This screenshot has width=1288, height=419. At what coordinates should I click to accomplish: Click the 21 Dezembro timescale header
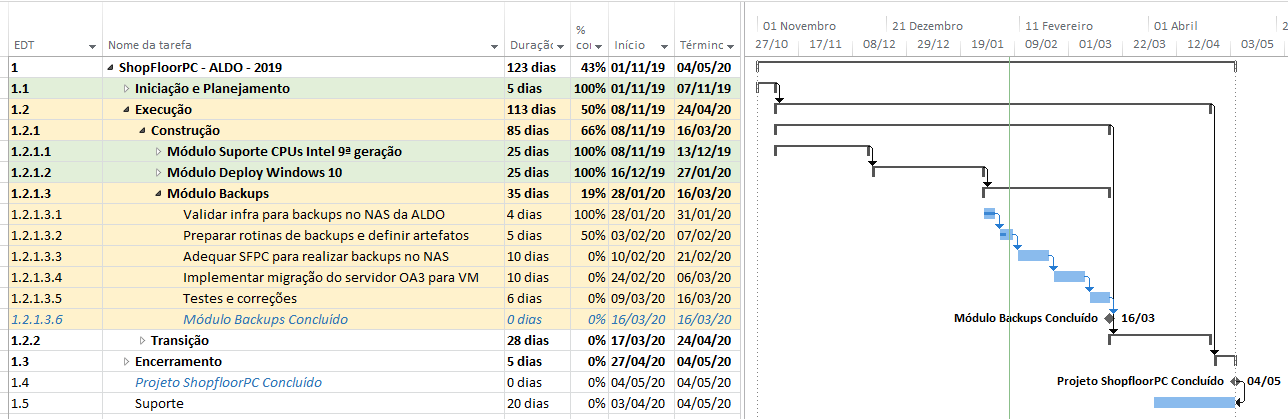click(x=928, y=26)
